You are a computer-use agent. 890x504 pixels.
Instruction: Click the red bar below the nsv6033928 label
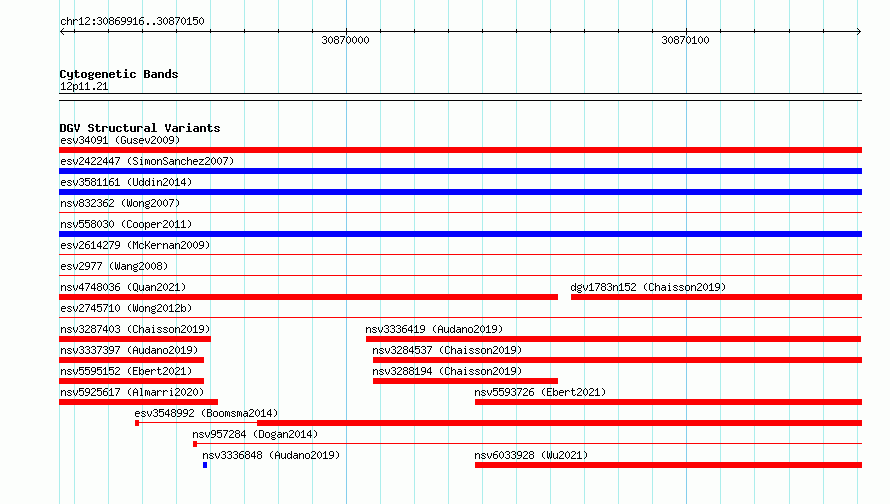[669, 465]
